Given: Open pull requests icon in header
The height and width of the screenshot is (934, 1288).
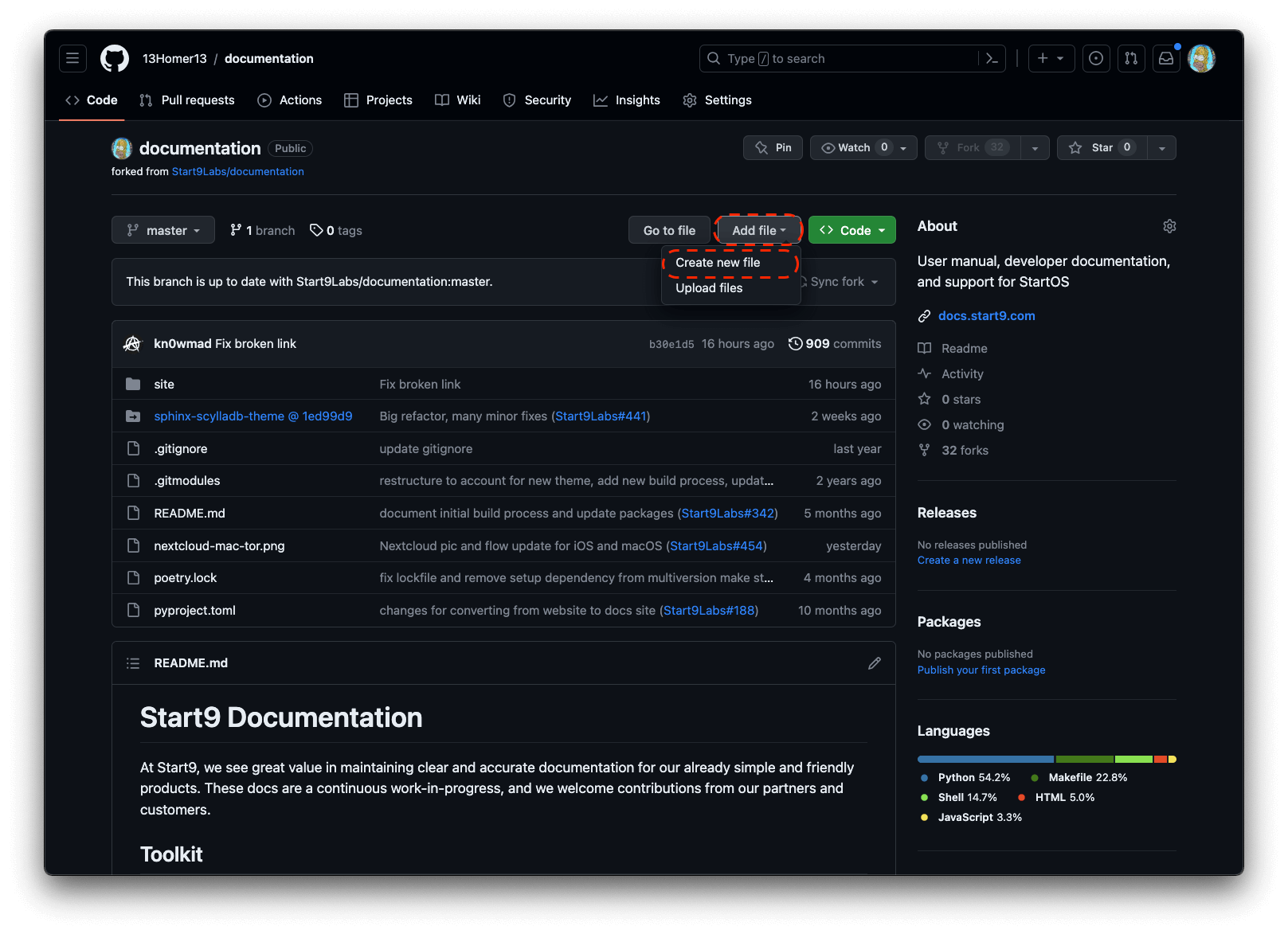Looking at the screenshot, I should click(x=1131, y=58).
